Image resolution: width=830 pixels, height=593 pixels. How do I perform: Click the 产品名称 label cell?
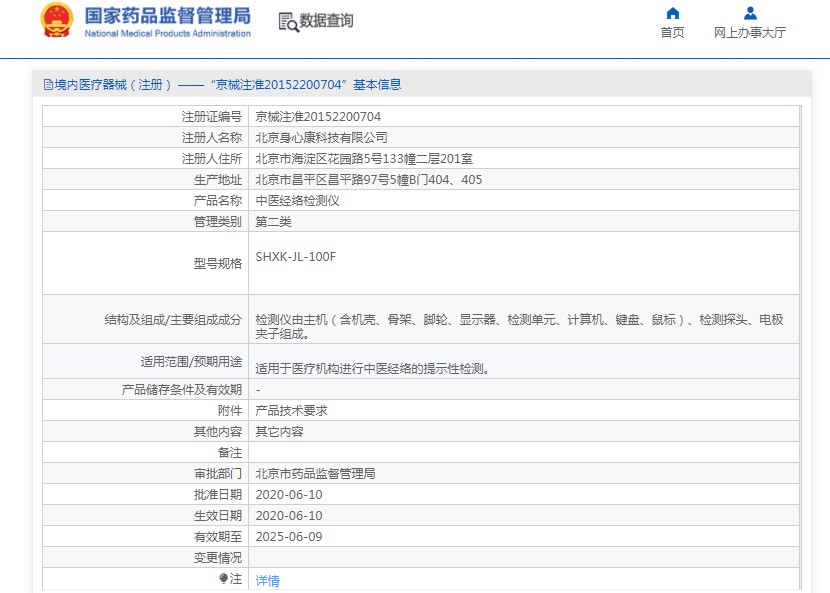click(x=146, y=201)
